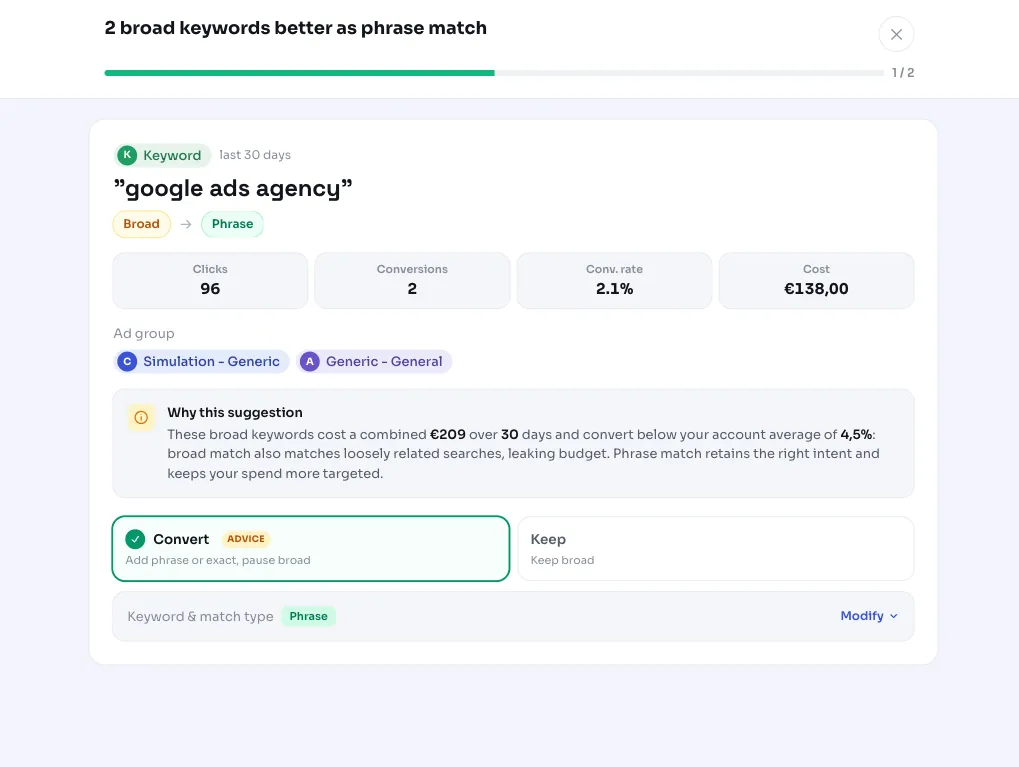Click the ADVICE badge on Convert
The image size is (1019, 767).
[246, 539]
